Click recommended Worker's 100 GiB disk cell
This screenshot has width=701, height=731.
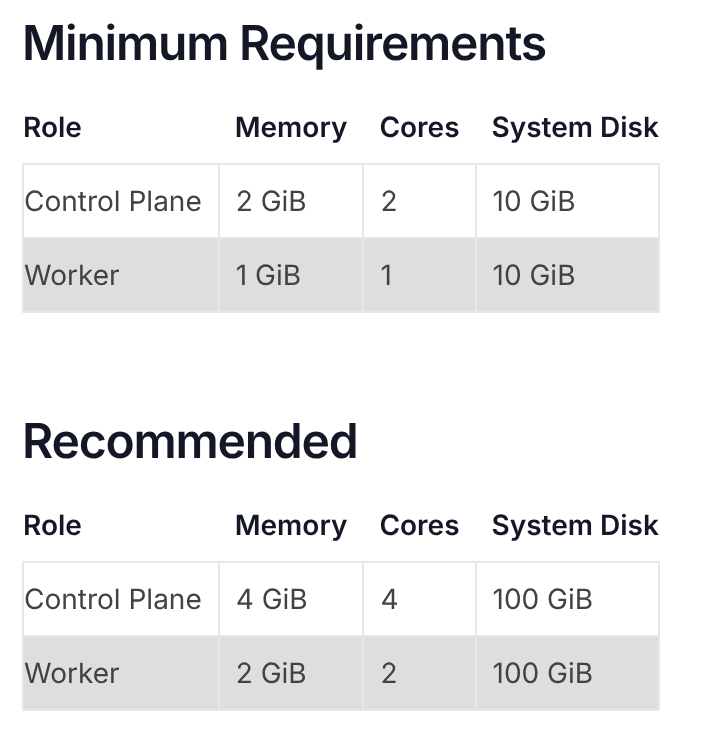point(542,673)
